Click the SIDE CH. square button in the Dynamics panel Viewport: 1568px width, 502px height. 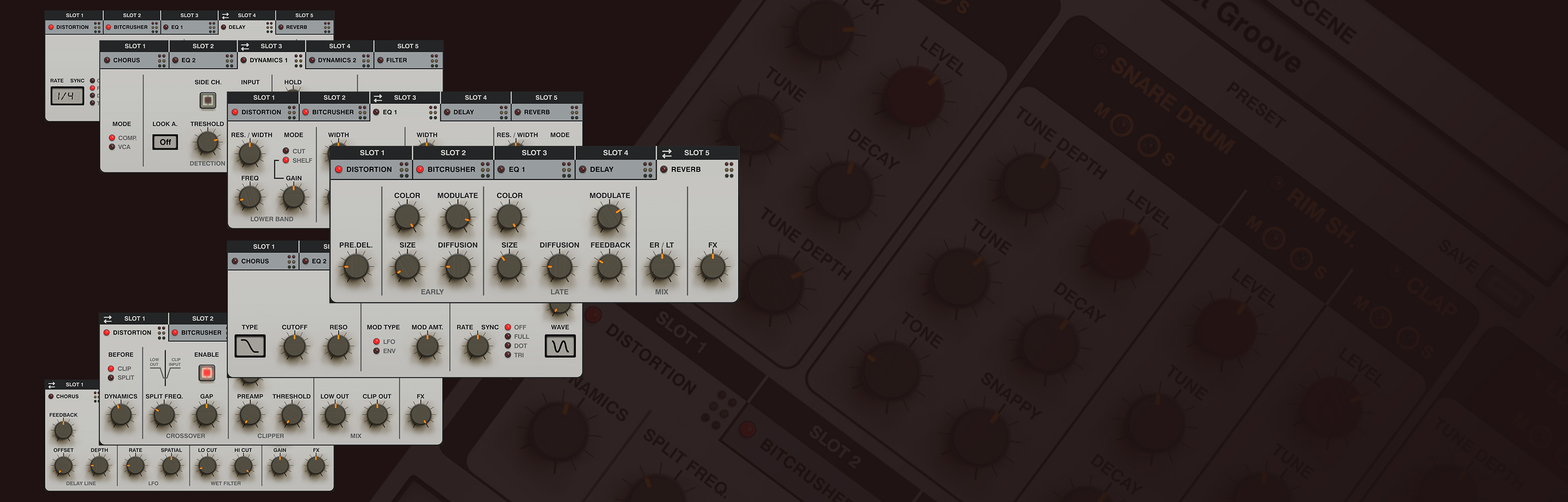tap(207, 100)
